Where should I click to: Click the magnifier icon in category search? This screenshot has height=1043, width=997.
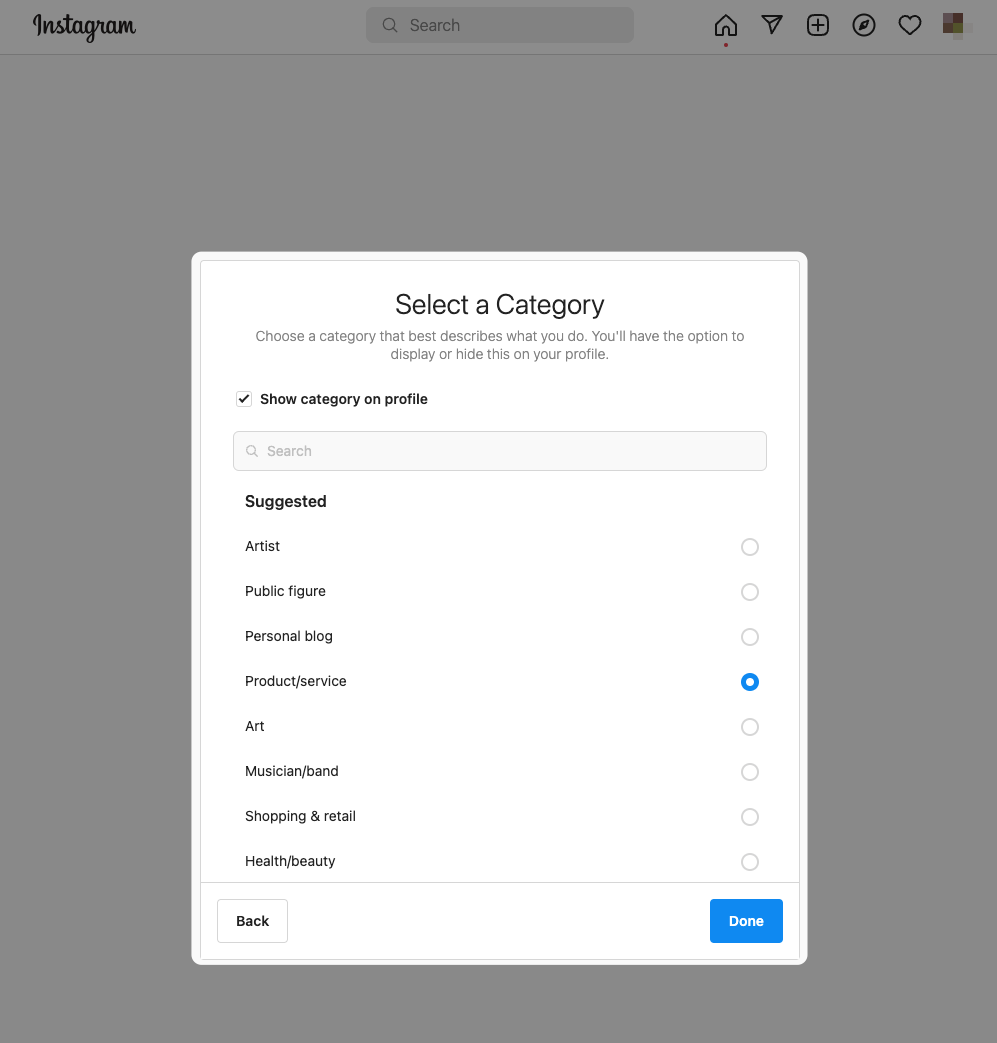pos(252,451)
